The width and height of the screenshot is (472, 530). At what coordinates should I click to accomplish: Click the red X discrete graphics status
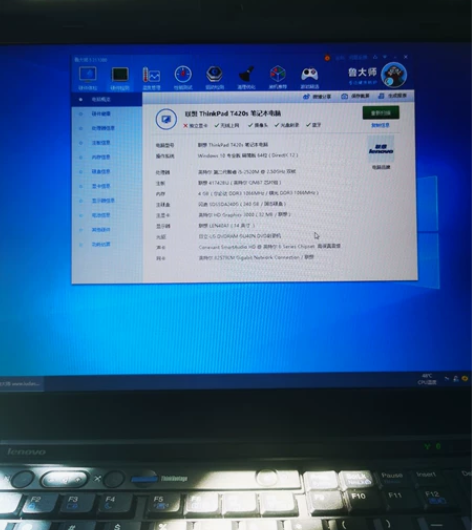pyautogui.click(x=195, y=126)
